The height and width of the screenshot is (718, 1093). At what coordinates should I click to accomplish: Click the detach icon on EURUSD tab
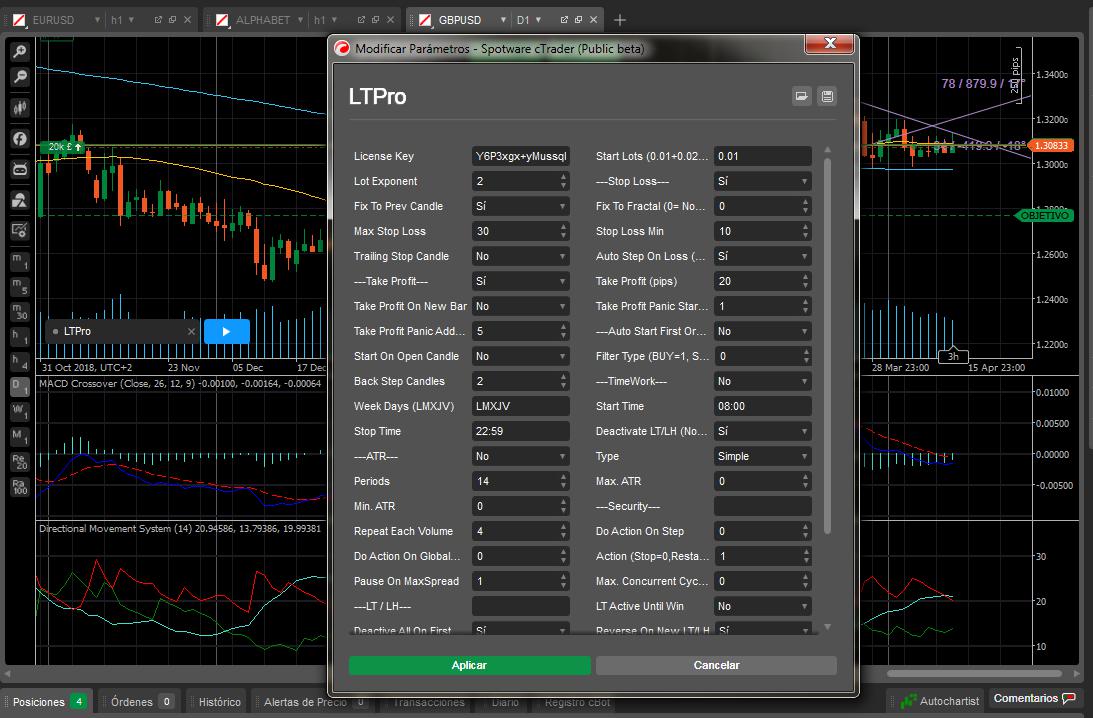pyautogui.click(x=158, y=20)
